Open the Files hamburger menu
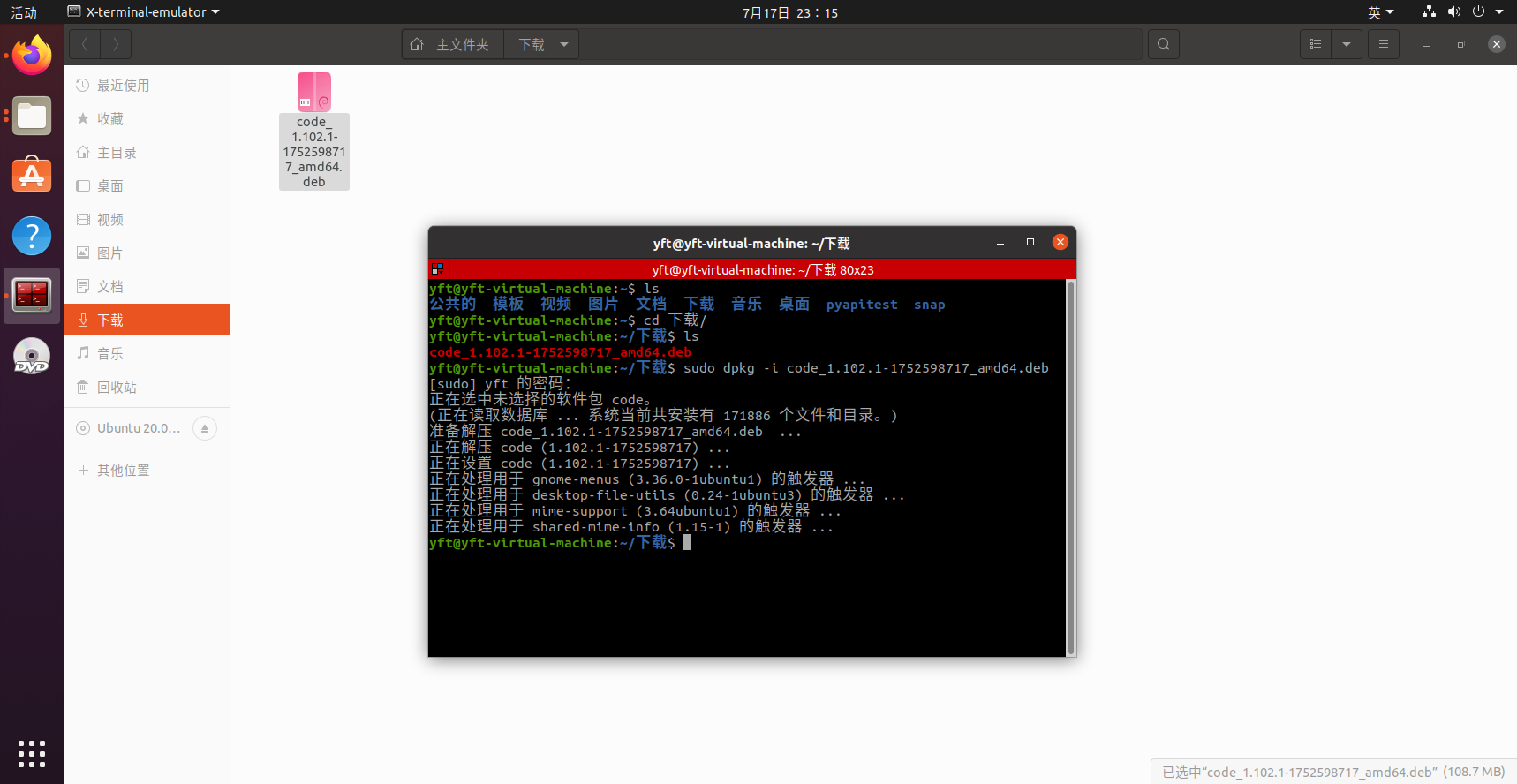This screenshot has height=784, width=1517. 1384,44
